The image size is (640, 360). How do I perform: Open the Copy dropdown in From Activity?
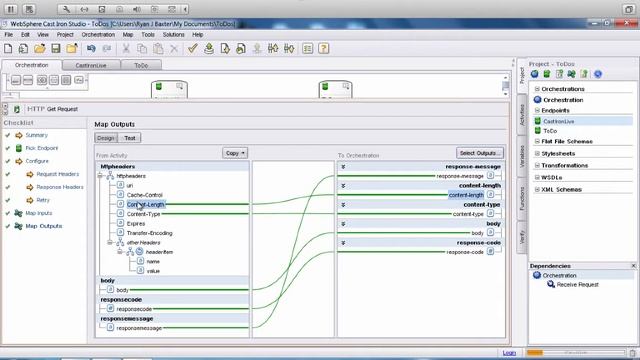[x=235, y=153]
